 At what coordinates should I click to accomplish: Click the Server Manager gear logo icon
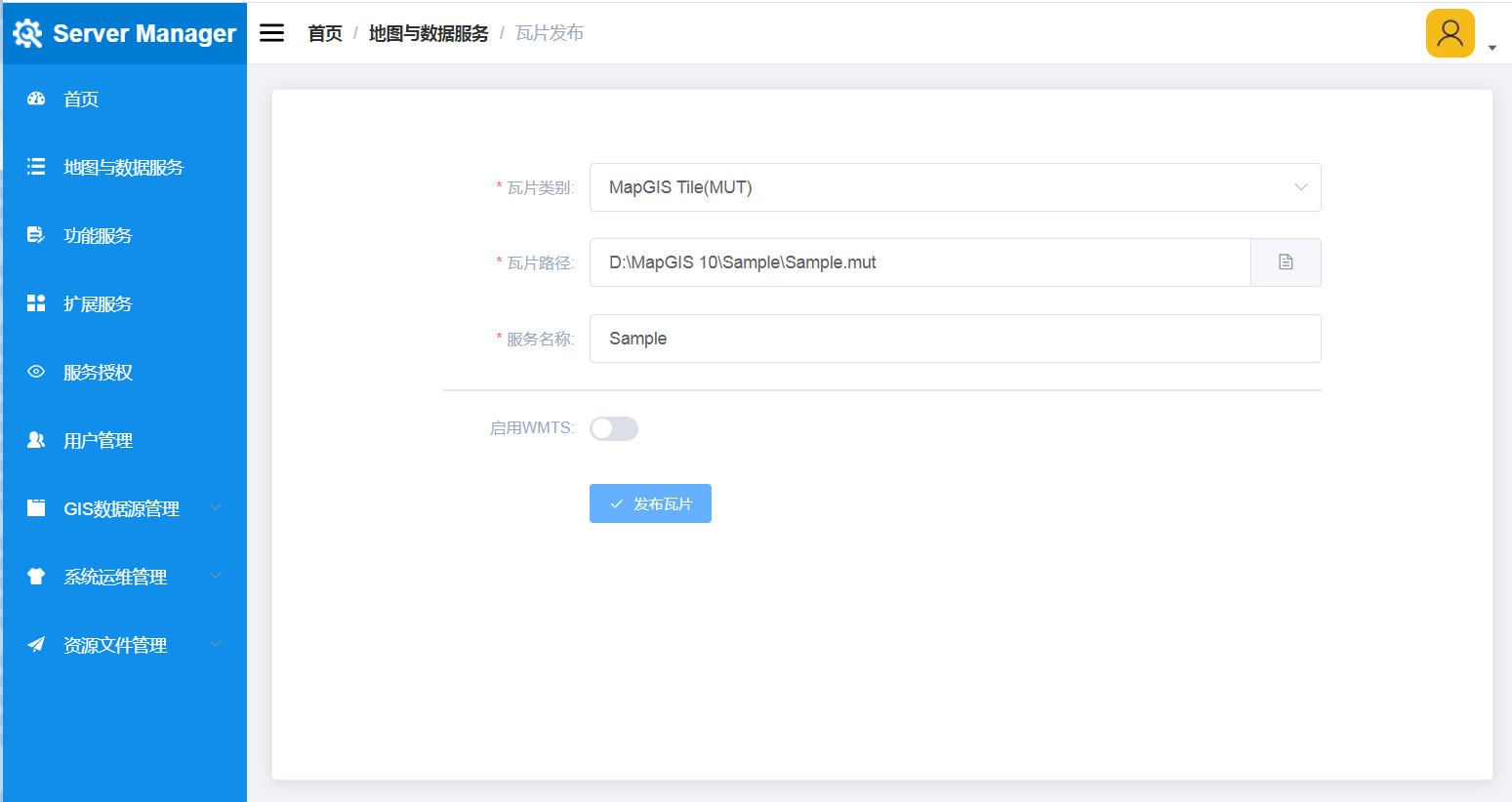click(x=27, y=33)
